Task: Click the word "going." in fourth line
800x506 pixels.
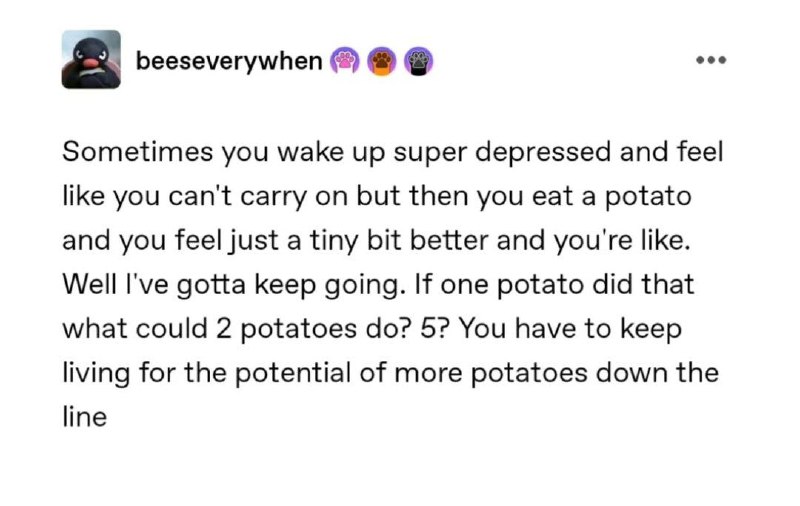Action: click(366, 286)
